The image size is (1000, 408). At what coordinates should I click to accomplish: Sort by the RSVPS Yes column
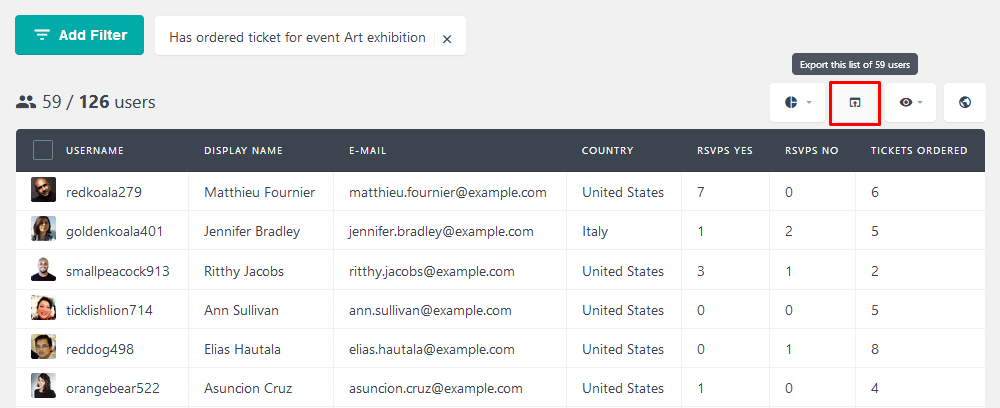click(x=724, y=151)
